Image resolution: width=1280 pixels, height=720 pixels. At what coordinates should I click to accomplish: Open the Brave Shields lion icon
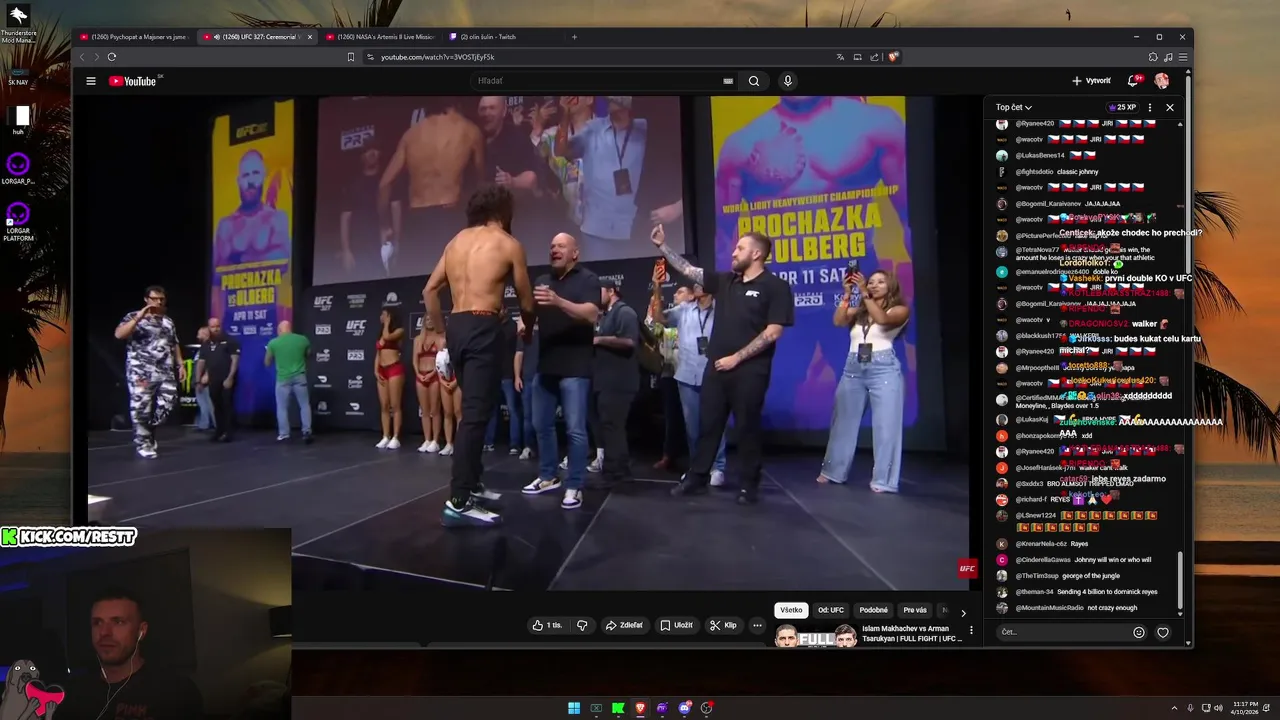click(893, 57)
